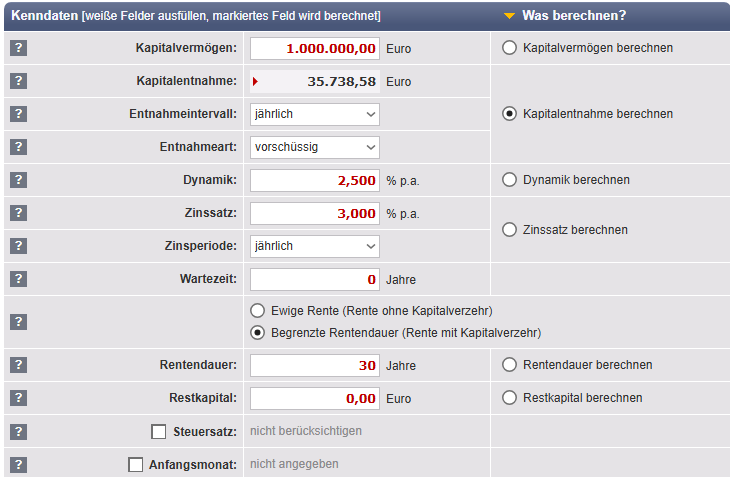Expand the Entnahmeart dropdown set to vorschüssig
732x477 pixels.
click(x=315, y=147)
